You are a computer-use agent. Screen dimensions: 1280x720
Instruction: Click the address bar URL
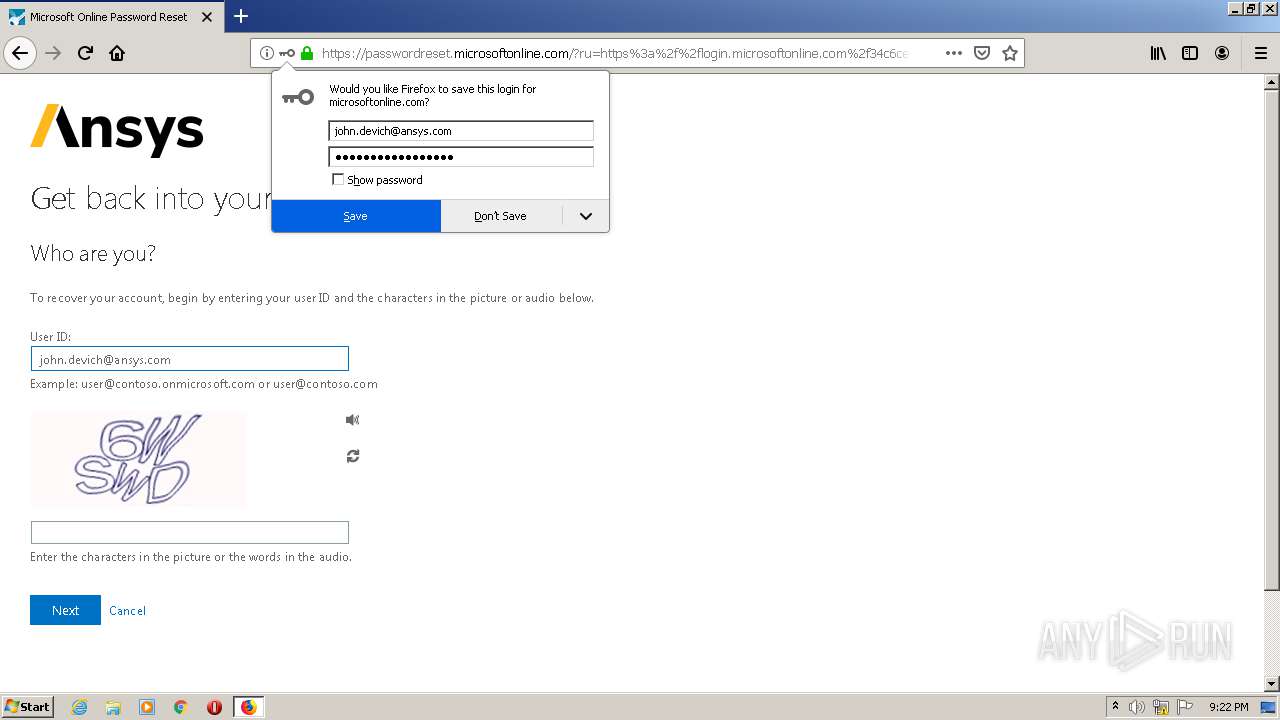(615, 53)
